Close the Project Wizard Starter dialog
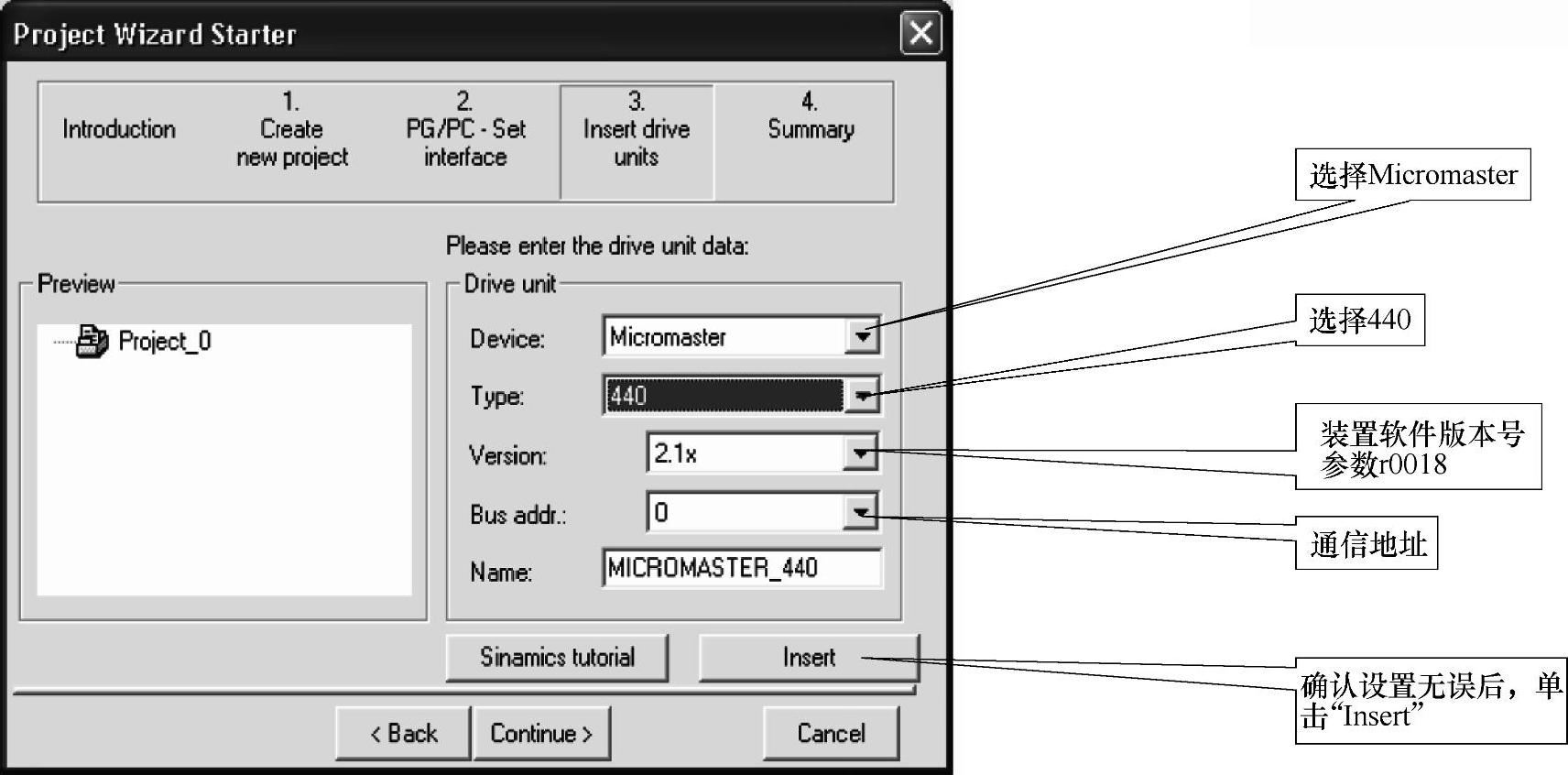The height and width of the screenshot is (775, 1568). click(920, 34)
